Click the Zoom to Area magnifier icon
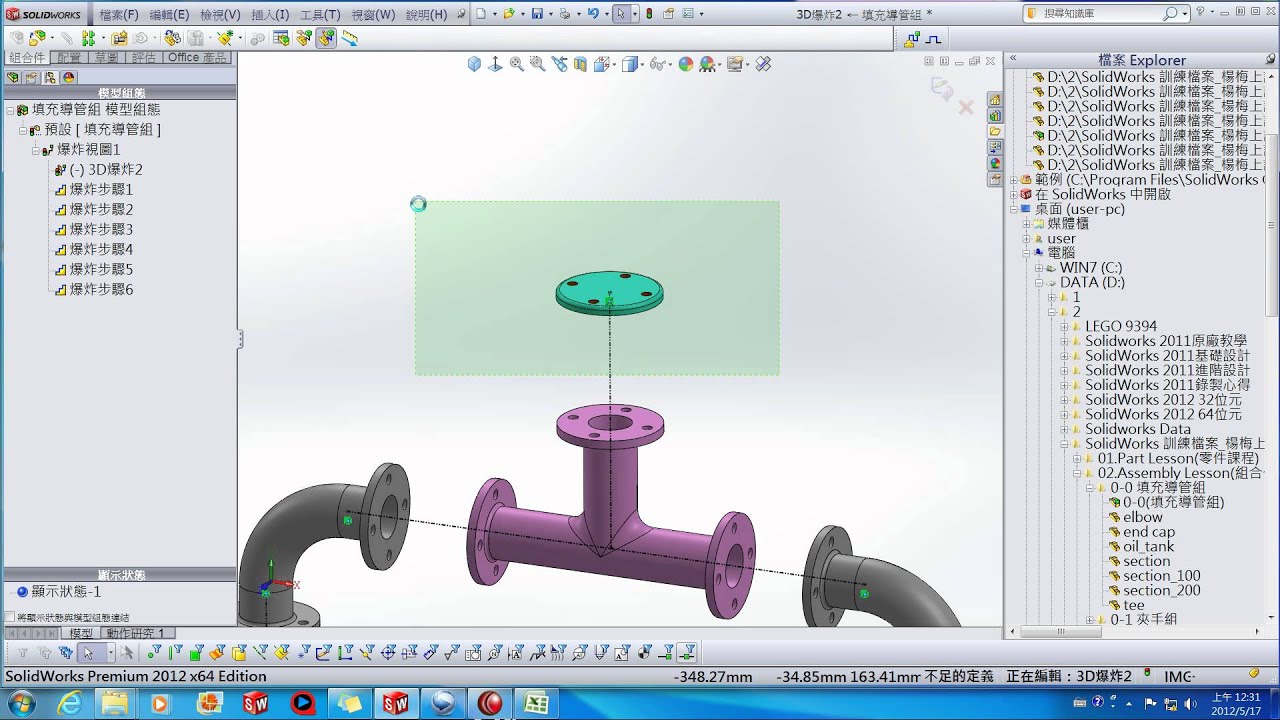The image size is (1280, 720). (x=538, y=64)
